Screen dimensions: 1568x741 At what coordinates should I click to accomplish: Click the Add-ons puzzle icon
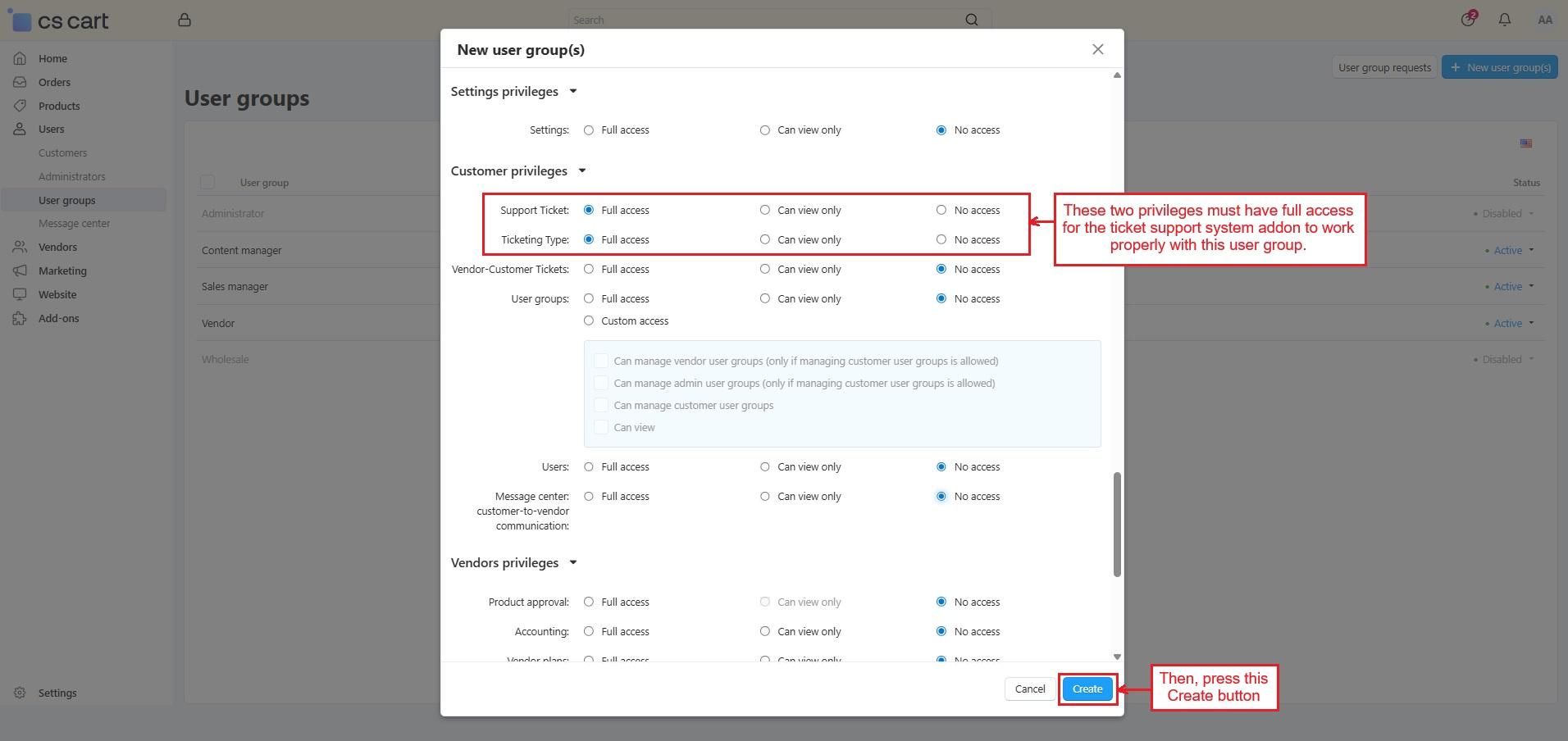21,318
